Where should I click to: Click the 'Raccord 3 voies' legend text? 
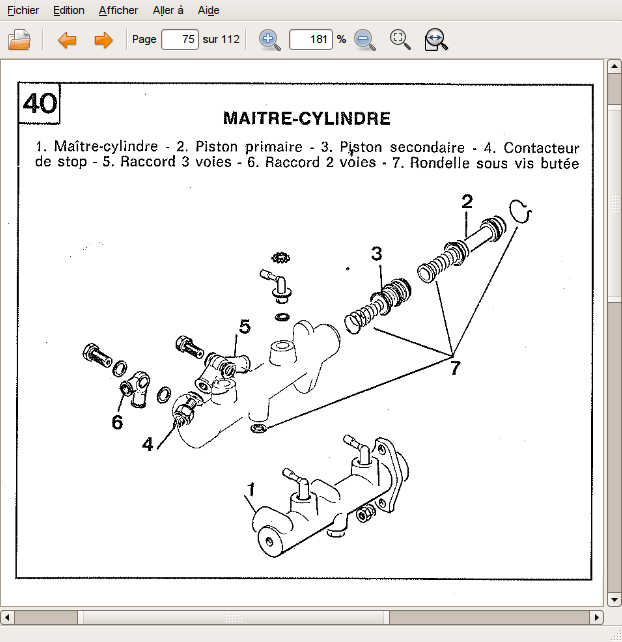[176, 162]
